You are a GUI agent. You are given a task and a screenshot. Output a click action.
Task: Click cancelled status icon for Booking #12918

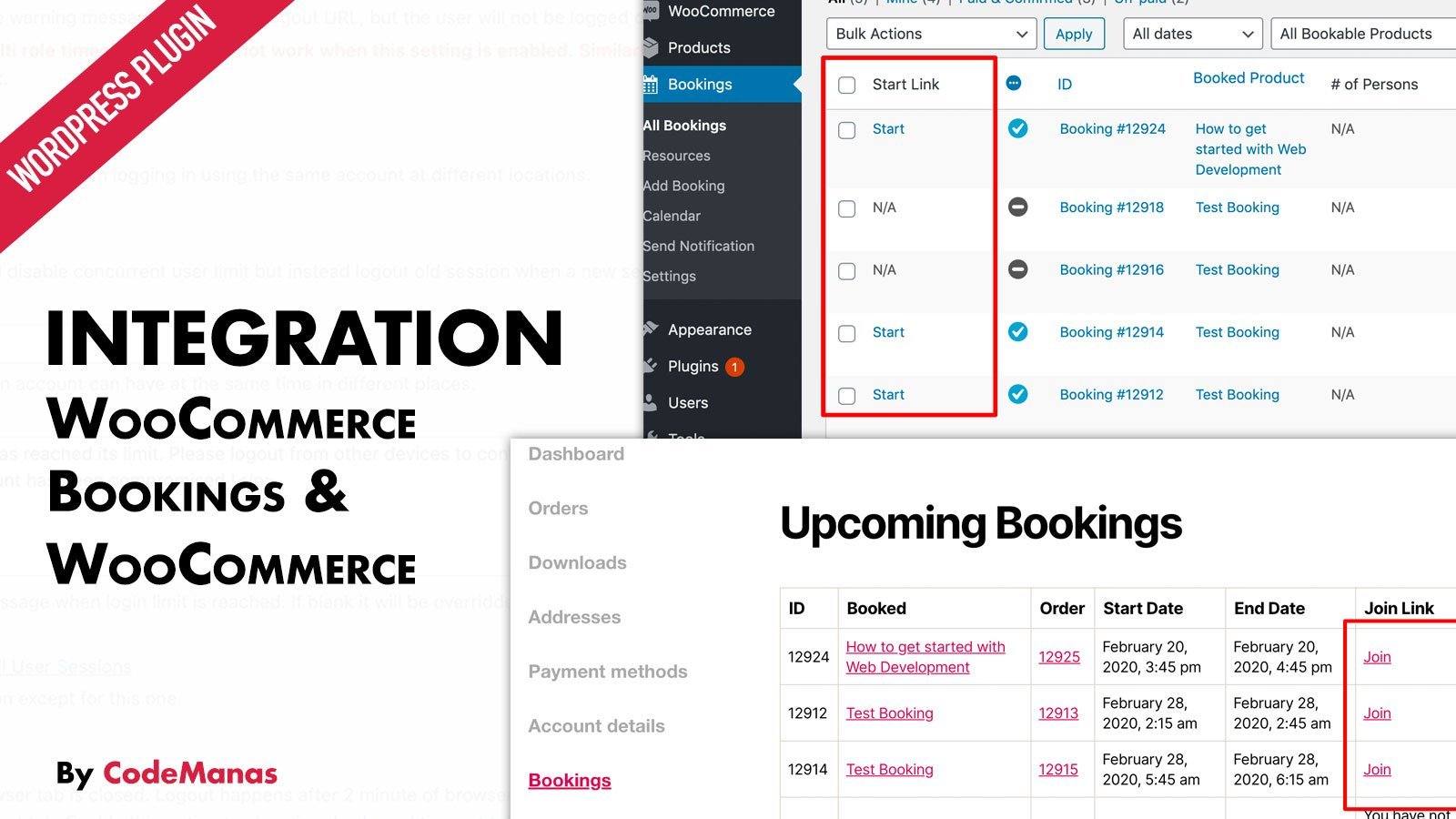click(1018, 207)
